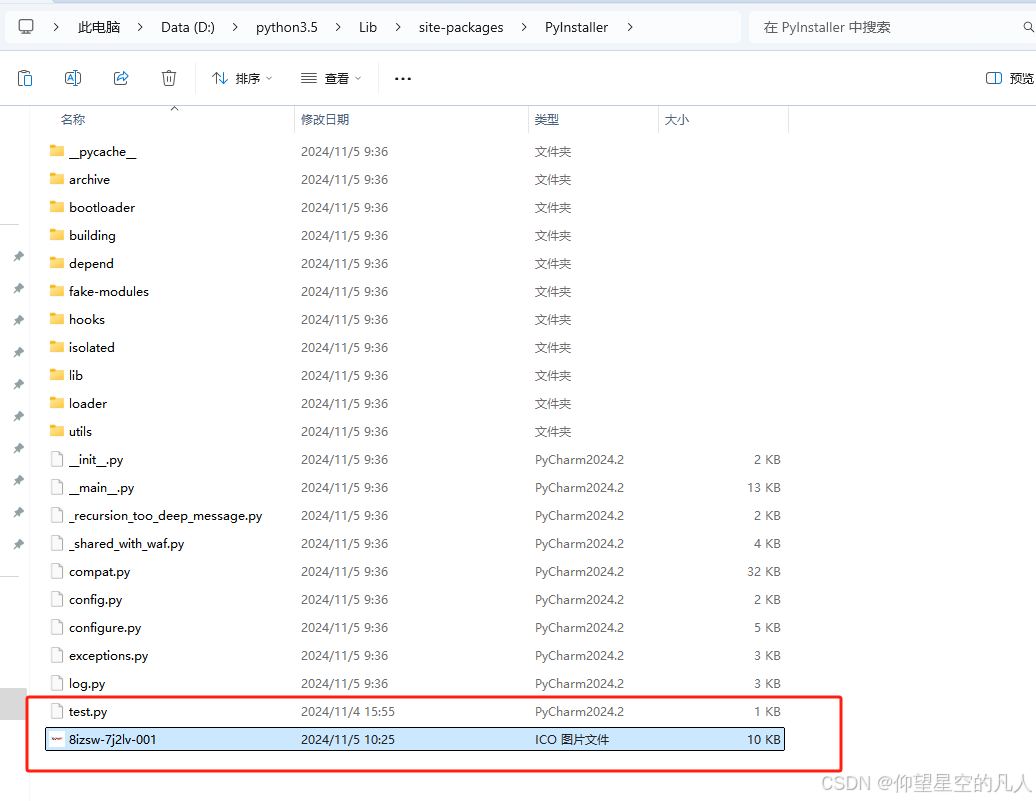
Task: Select file configure.py
Action: pos(105,627)
